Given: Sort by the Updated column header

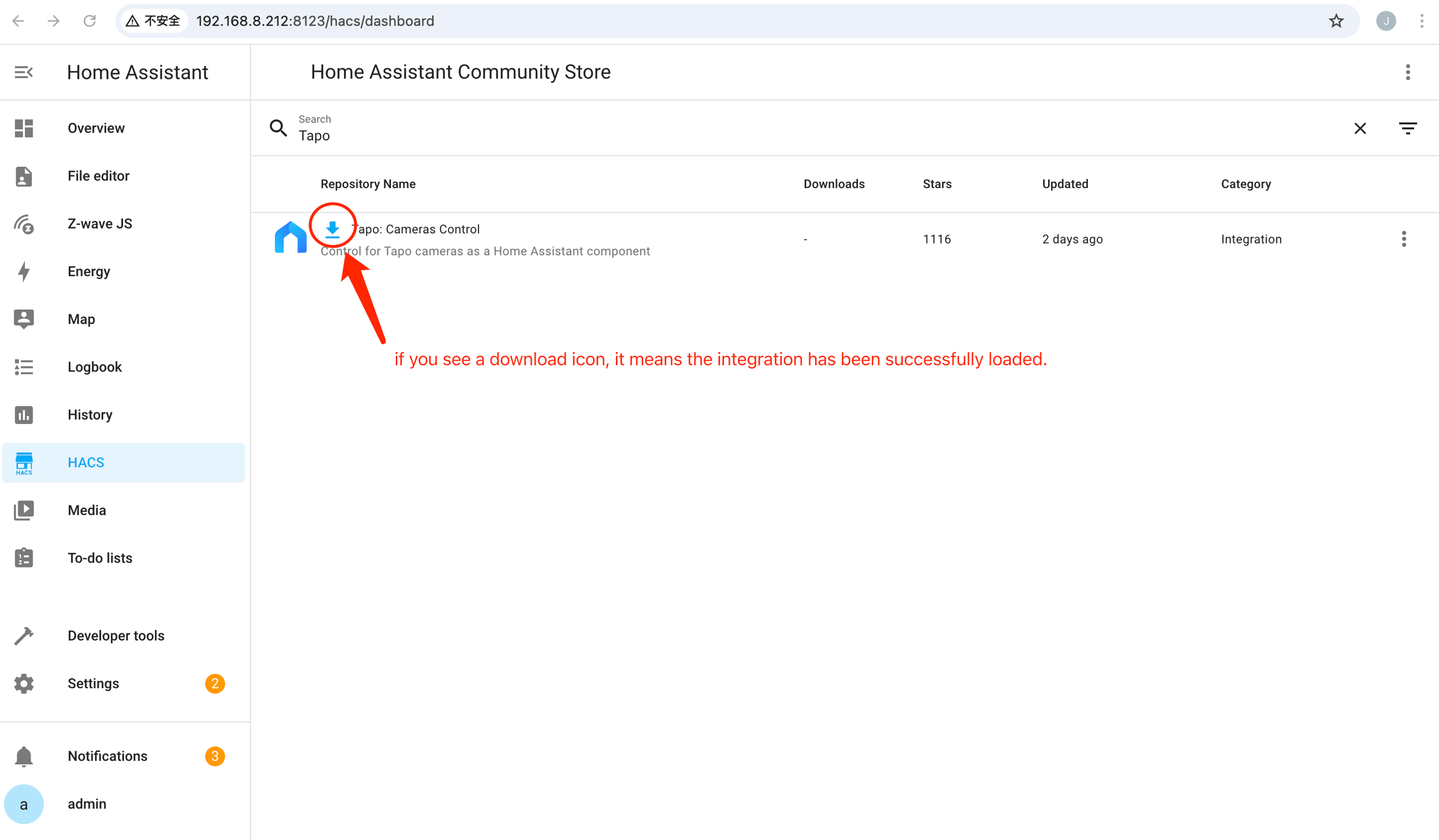Looking at the screenshot, I should pyautogui.click(x=1065, y=184).
